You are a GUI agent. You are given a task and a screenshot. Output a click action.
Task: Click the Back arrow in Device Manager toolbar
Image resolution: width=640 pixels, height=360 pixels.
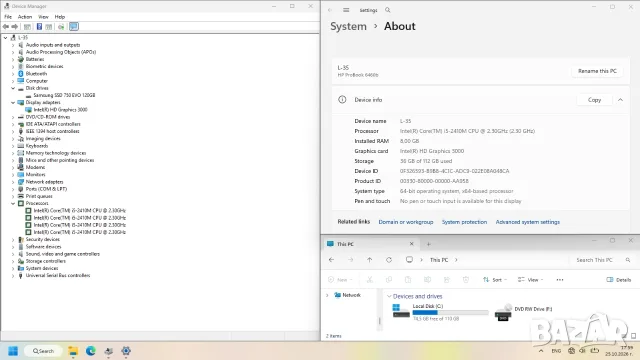pyautogui.click(x=6, y=27)
